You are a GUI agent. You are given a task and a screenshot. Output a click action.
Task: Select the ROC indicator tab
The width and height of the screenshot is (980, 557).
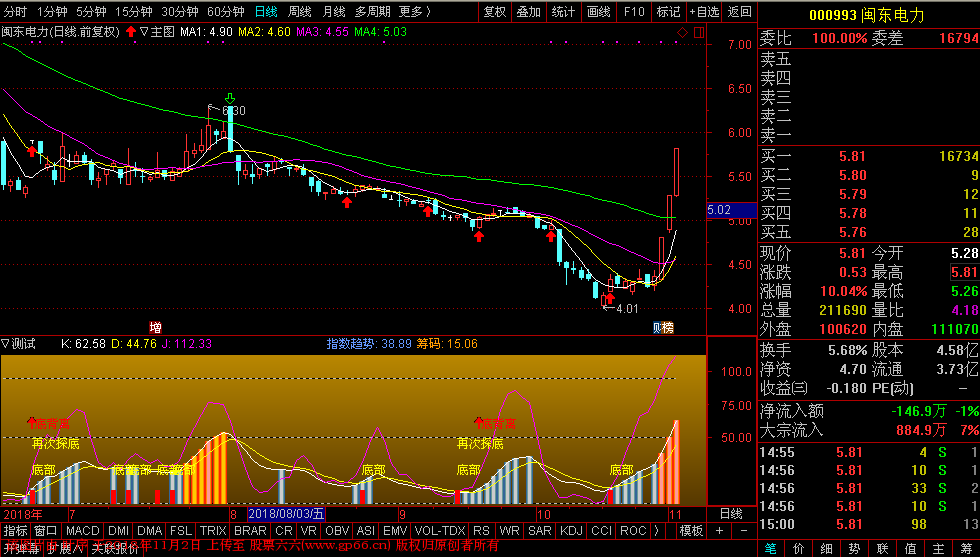pyautogui.click(x=632, y=531)
